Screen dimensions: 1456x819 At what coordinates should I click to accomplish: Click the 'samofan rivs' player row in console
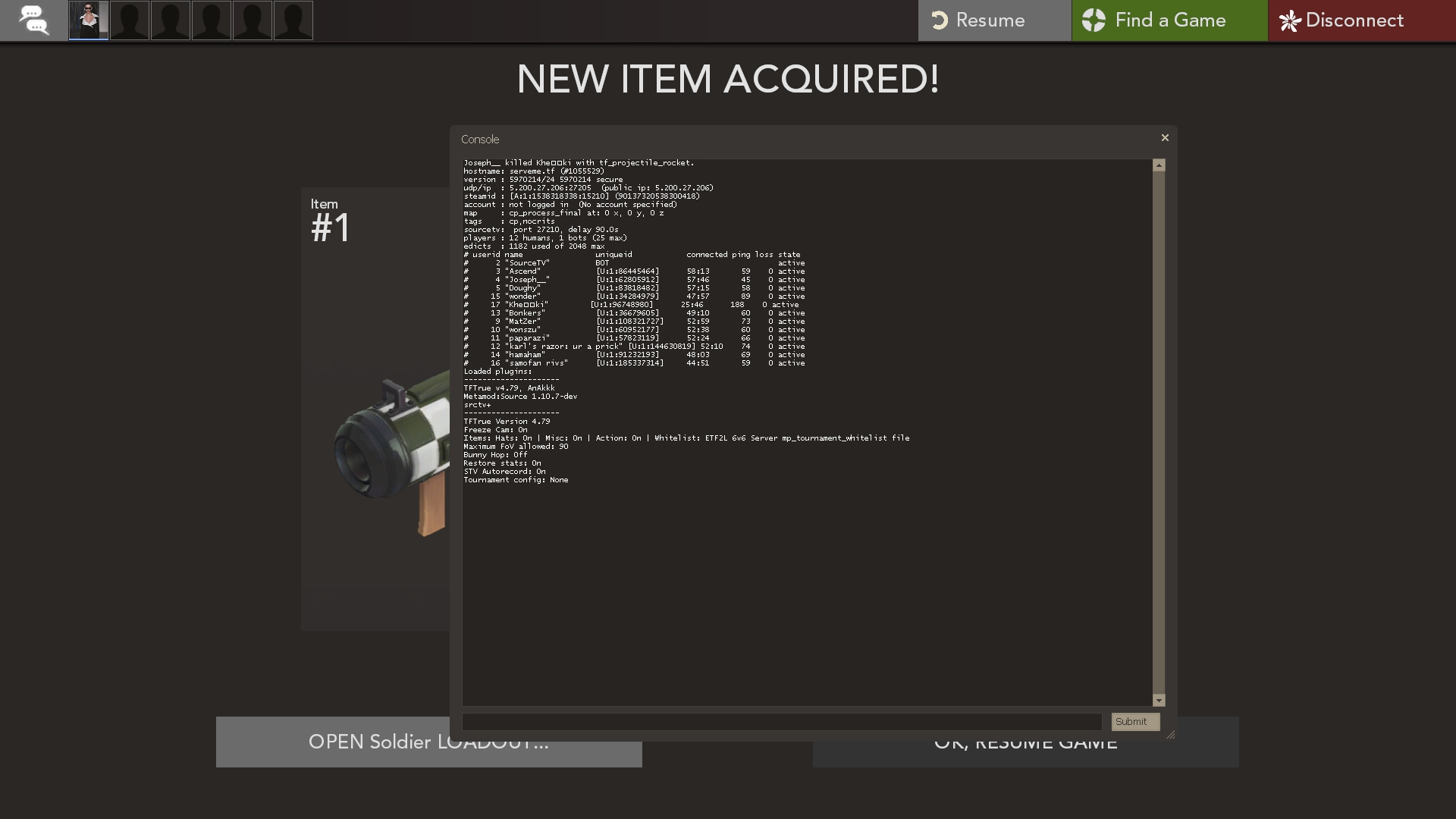[634, 363]
